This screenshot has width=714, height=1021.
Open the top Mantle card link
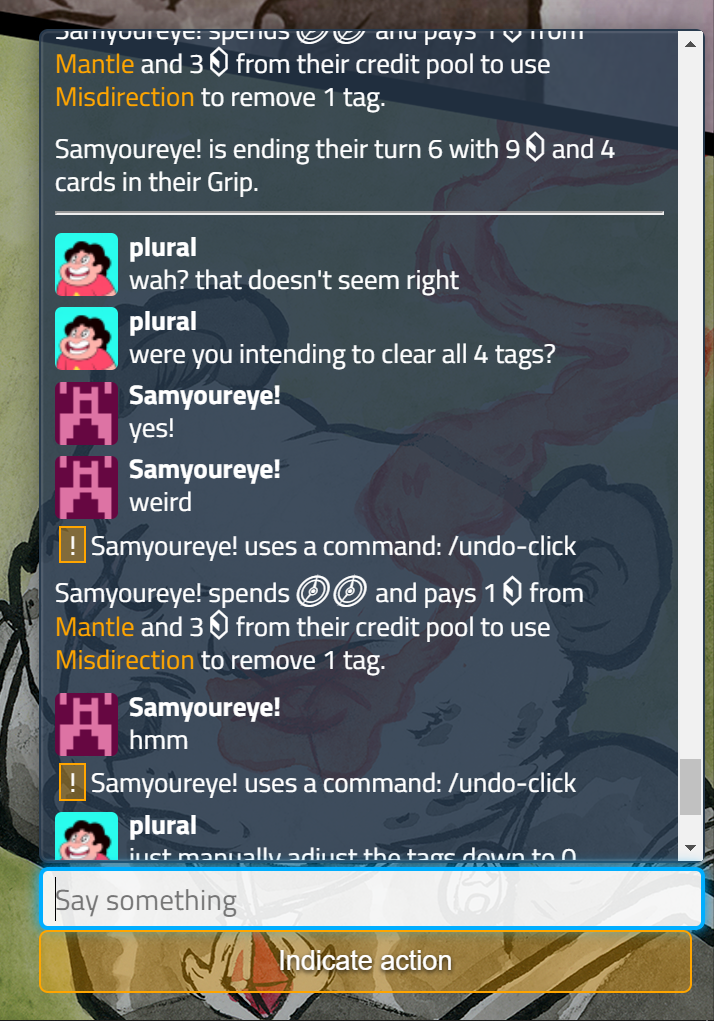[95, 64]
